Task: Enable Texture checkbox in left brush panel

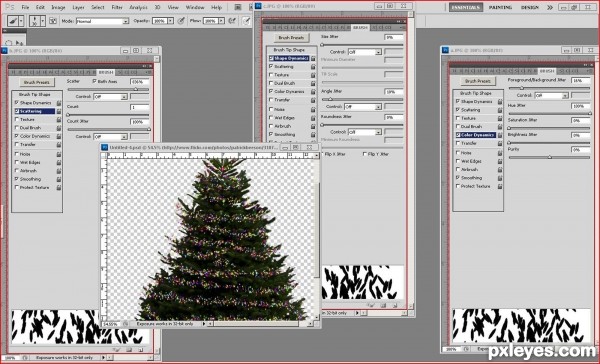Action: 17,119
